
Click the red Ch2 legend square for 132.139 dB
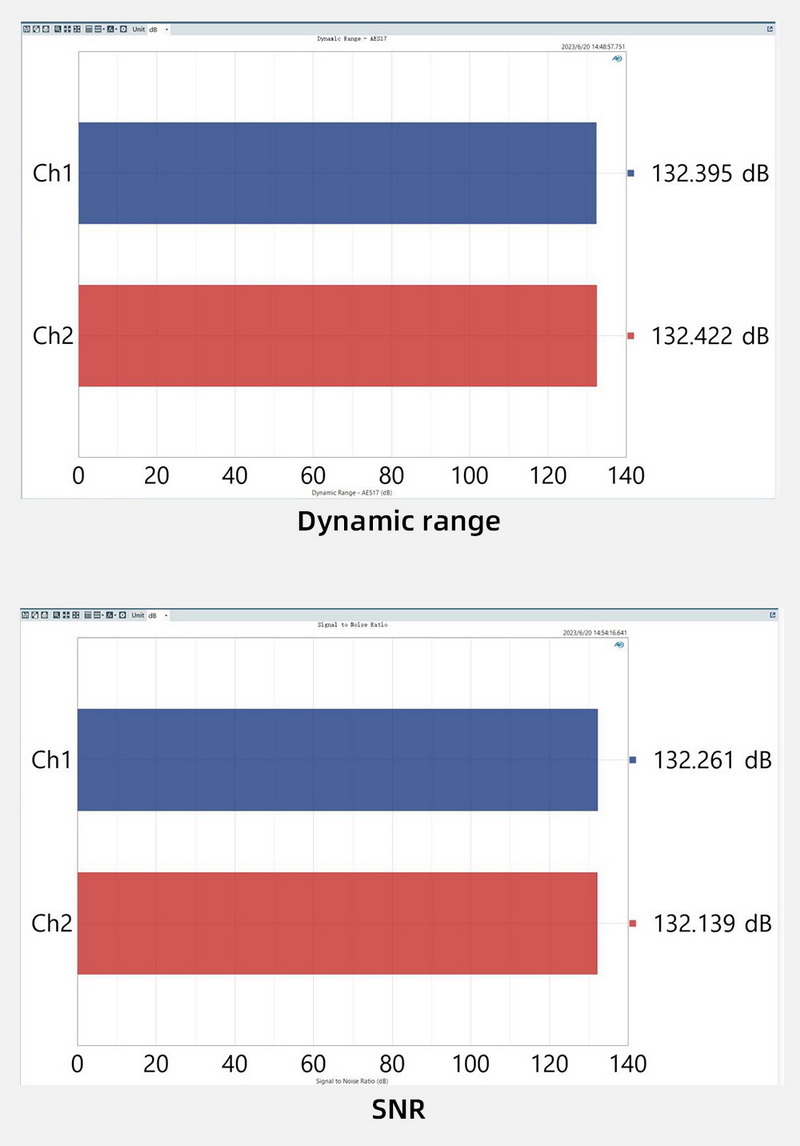coord(632,923)
